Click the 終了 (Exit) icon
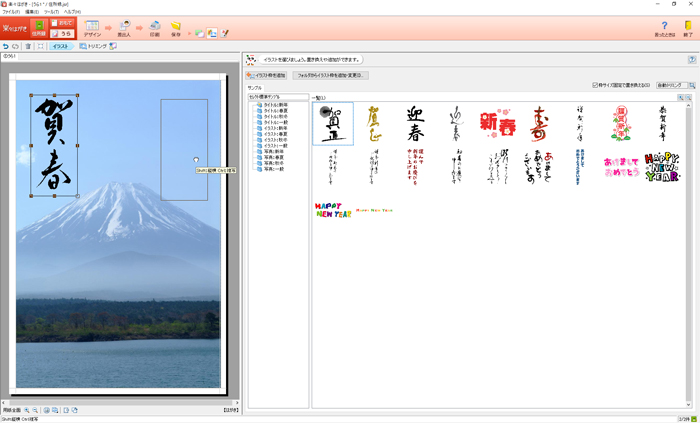 [x=686, y=27]
